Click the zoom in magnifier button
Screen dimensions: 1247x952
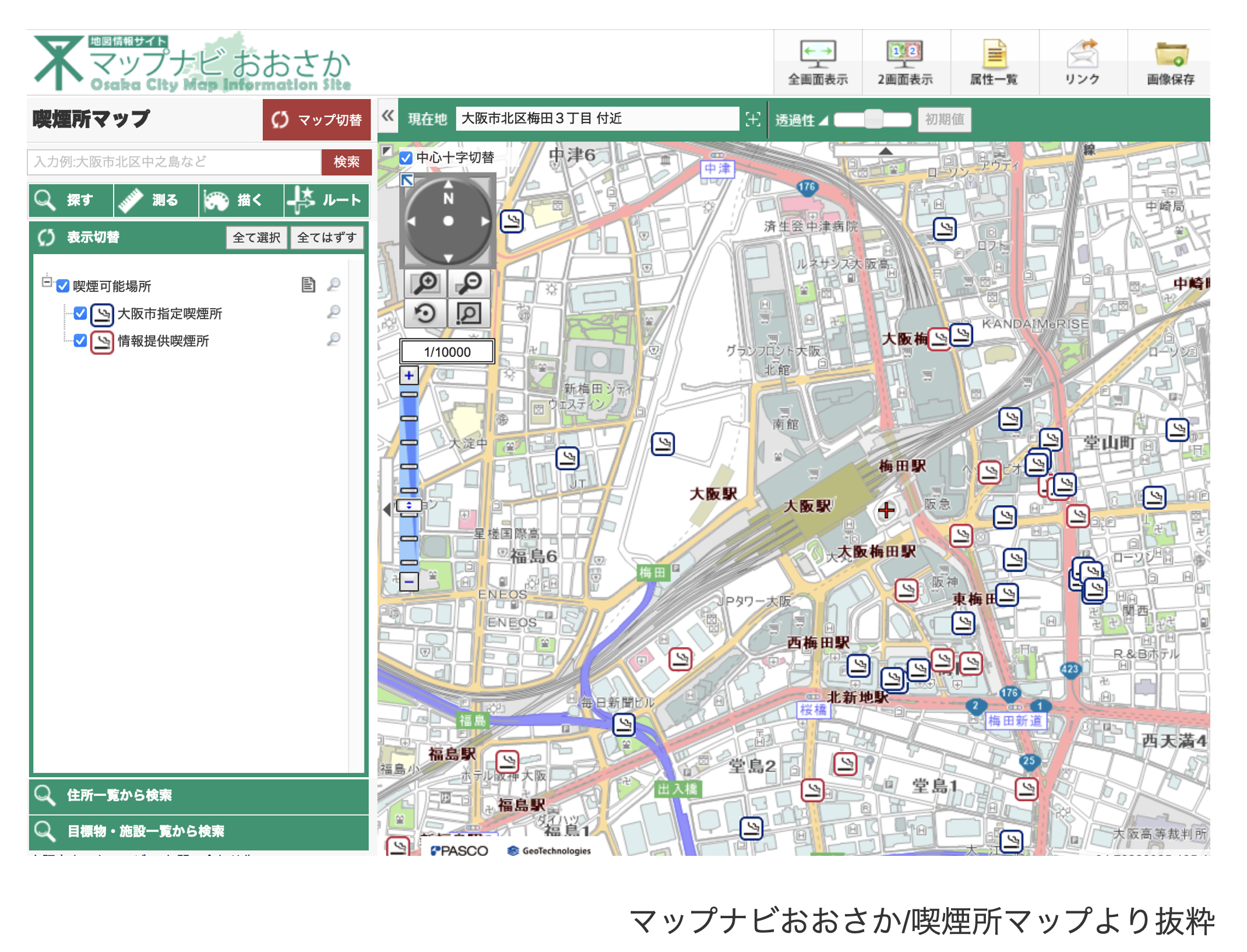coord(425,283)
